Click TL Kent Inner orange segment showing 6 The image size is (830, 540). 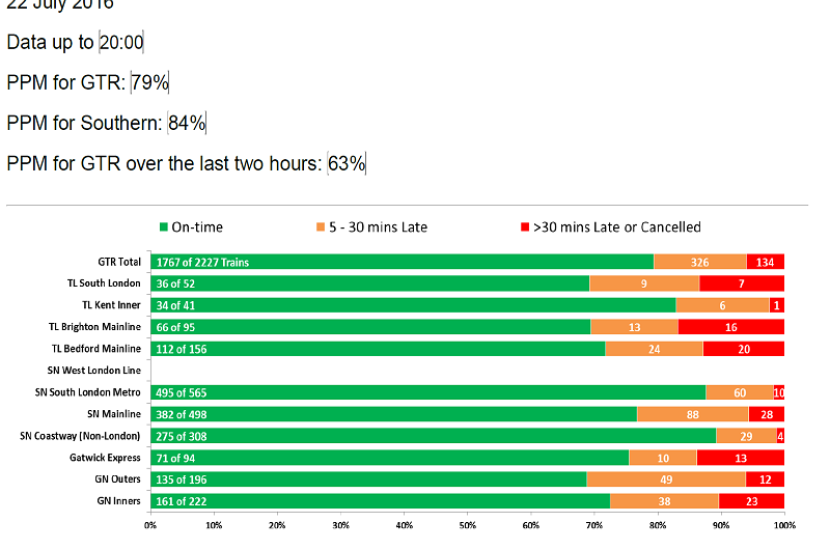[721, 305]
